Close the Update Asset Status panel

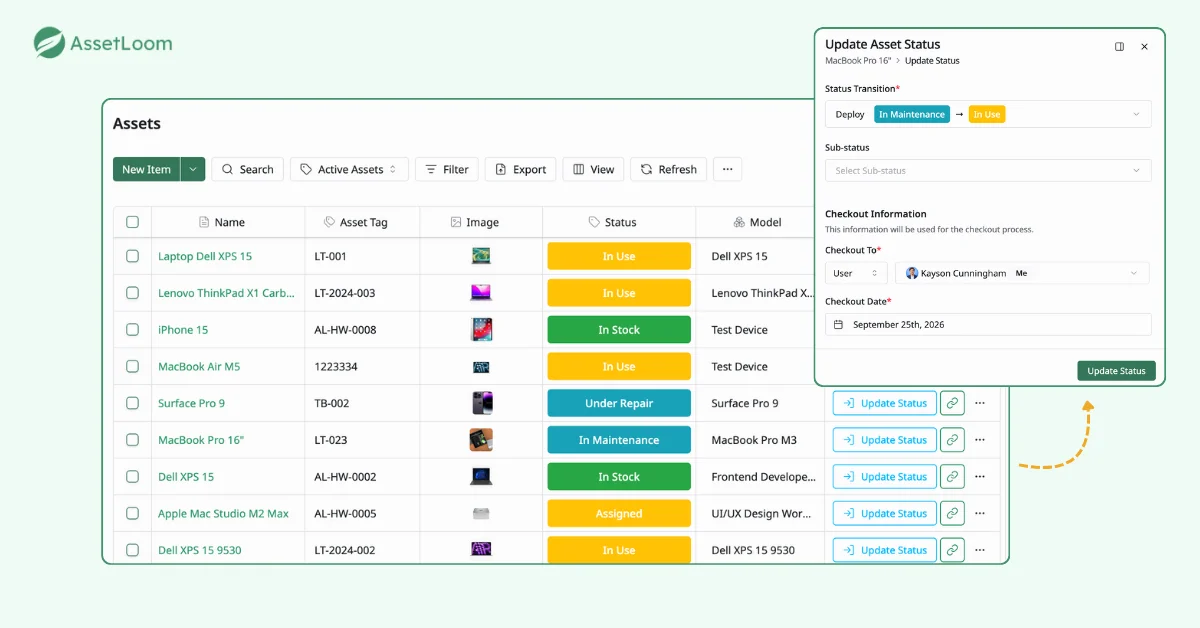tap(1145, 46)
